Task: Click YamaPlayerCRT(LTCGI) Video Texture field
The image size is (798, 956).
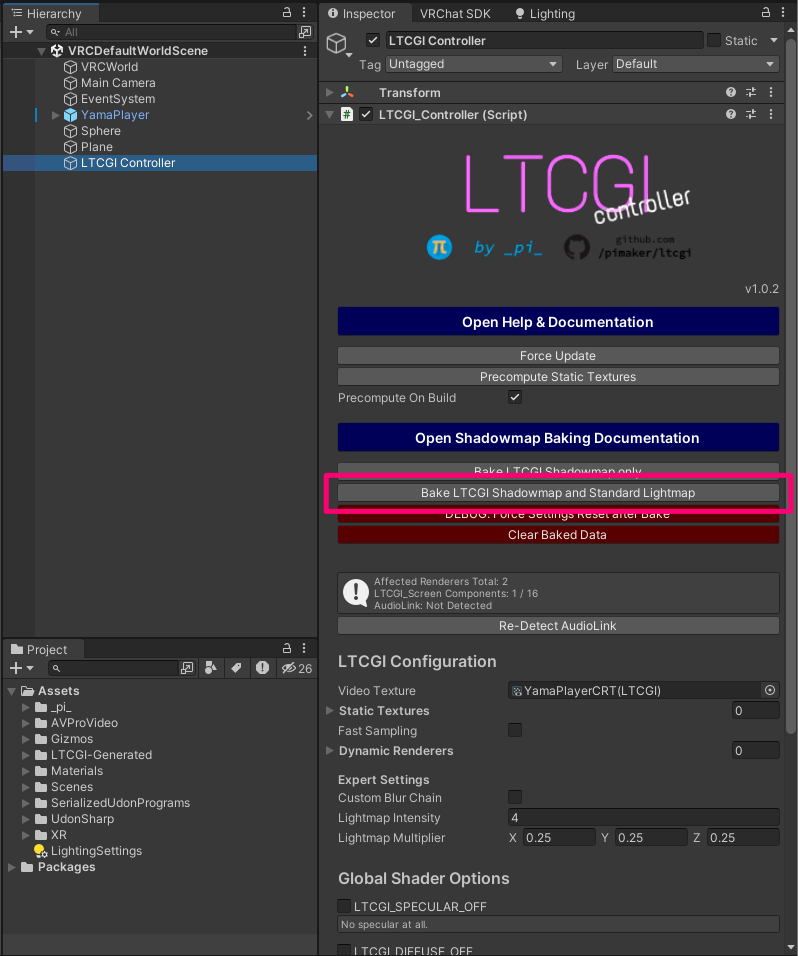Action: pyautogui.click(x=635, y=690)
